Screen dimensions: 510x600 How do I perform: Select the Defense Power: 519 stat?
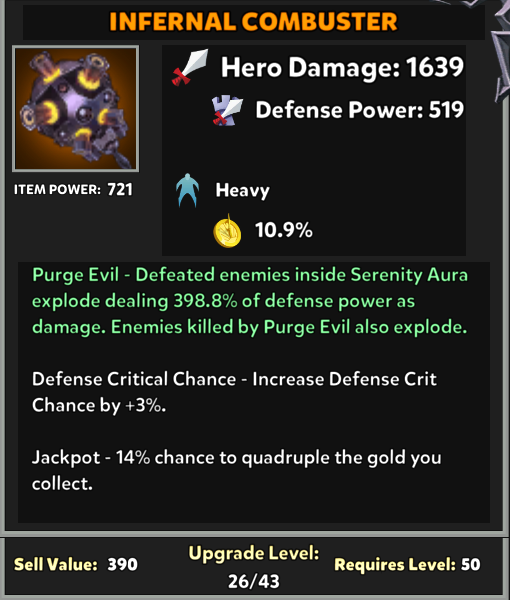tap(360, 110)
